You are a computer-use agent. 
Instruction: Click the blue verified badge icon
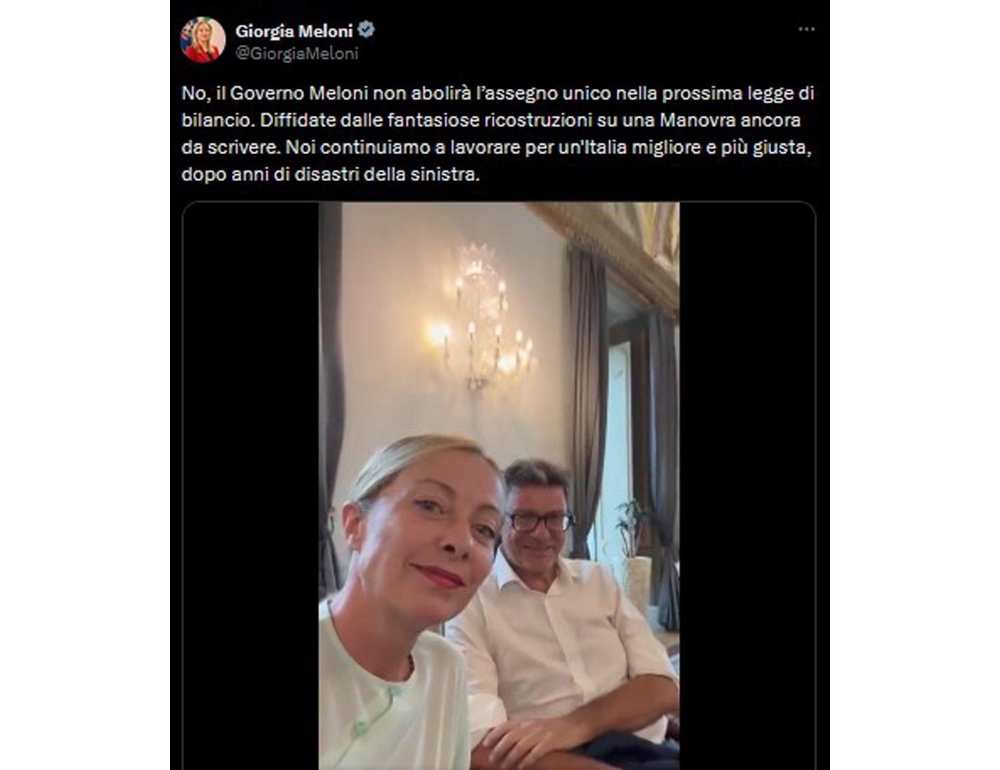tap(366, 30)
